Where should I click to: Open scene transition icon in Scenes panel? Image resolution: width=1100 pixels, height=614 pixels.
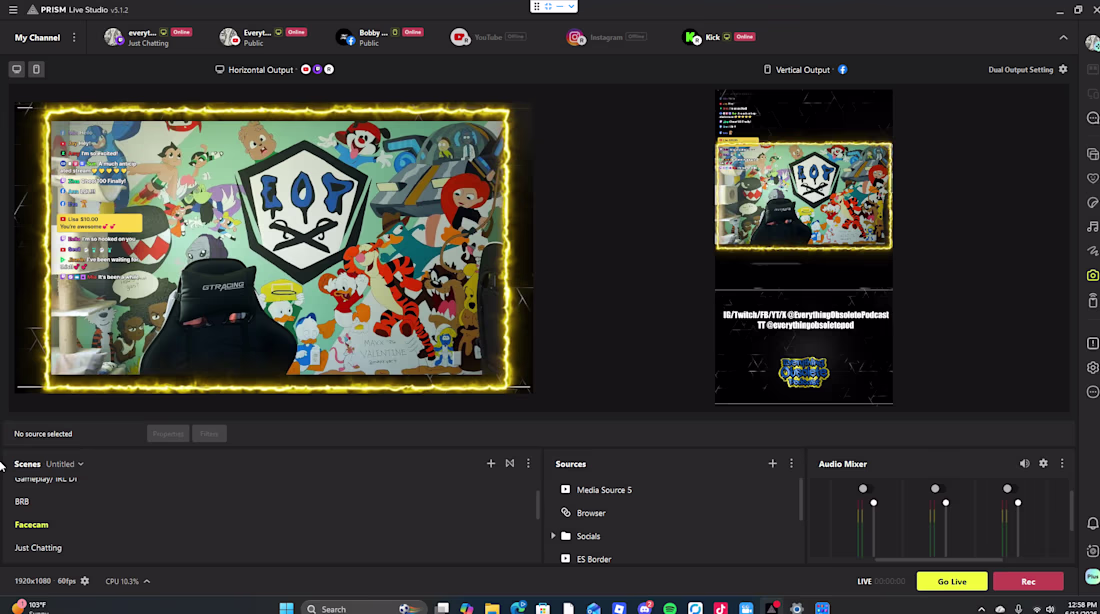[510, 464]
